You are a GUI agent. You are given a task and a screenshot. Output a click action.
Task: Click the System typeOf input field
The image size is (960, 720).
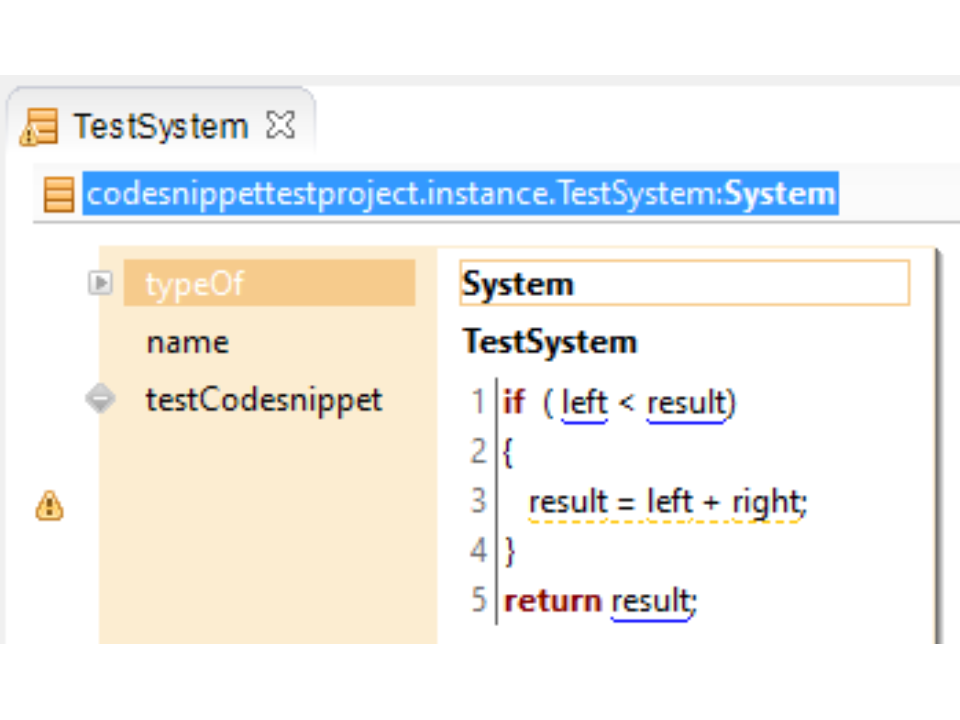click(x=684, y=284)
